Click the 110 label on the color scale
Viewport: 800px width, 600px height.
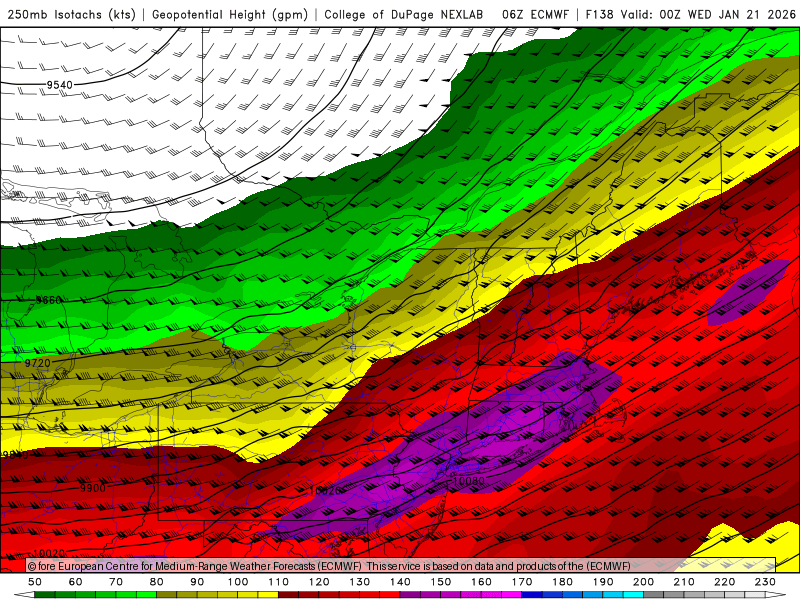[x=278, y=582]
